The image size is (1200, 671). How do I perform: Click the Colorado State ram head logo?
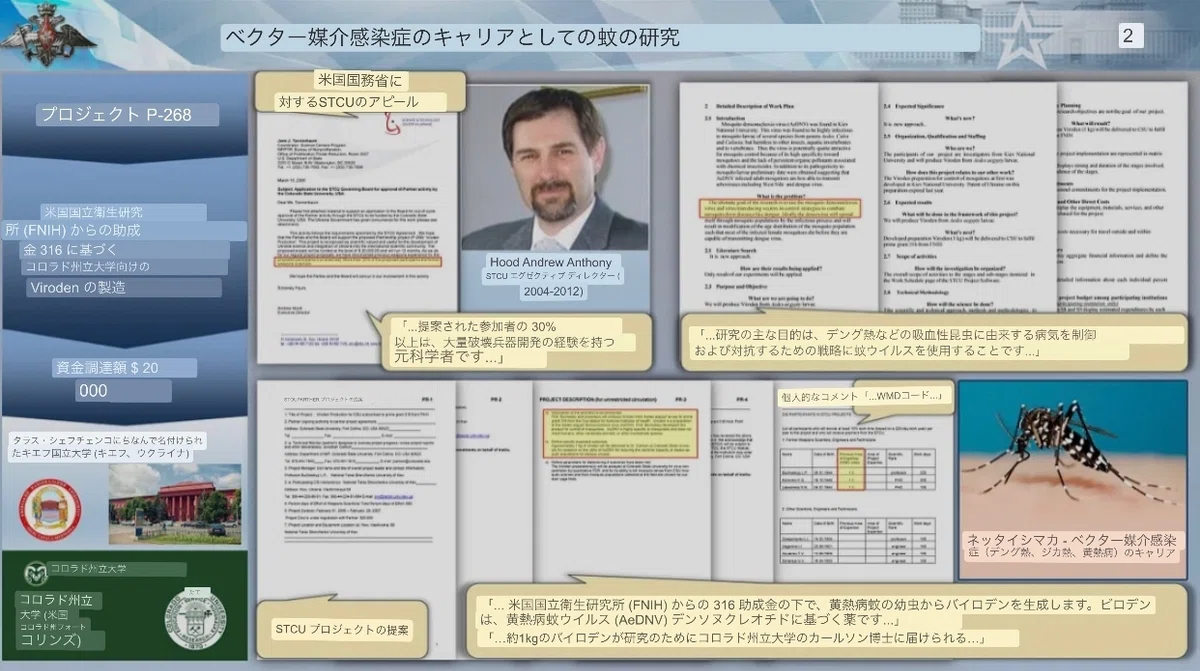pos(36,572)
